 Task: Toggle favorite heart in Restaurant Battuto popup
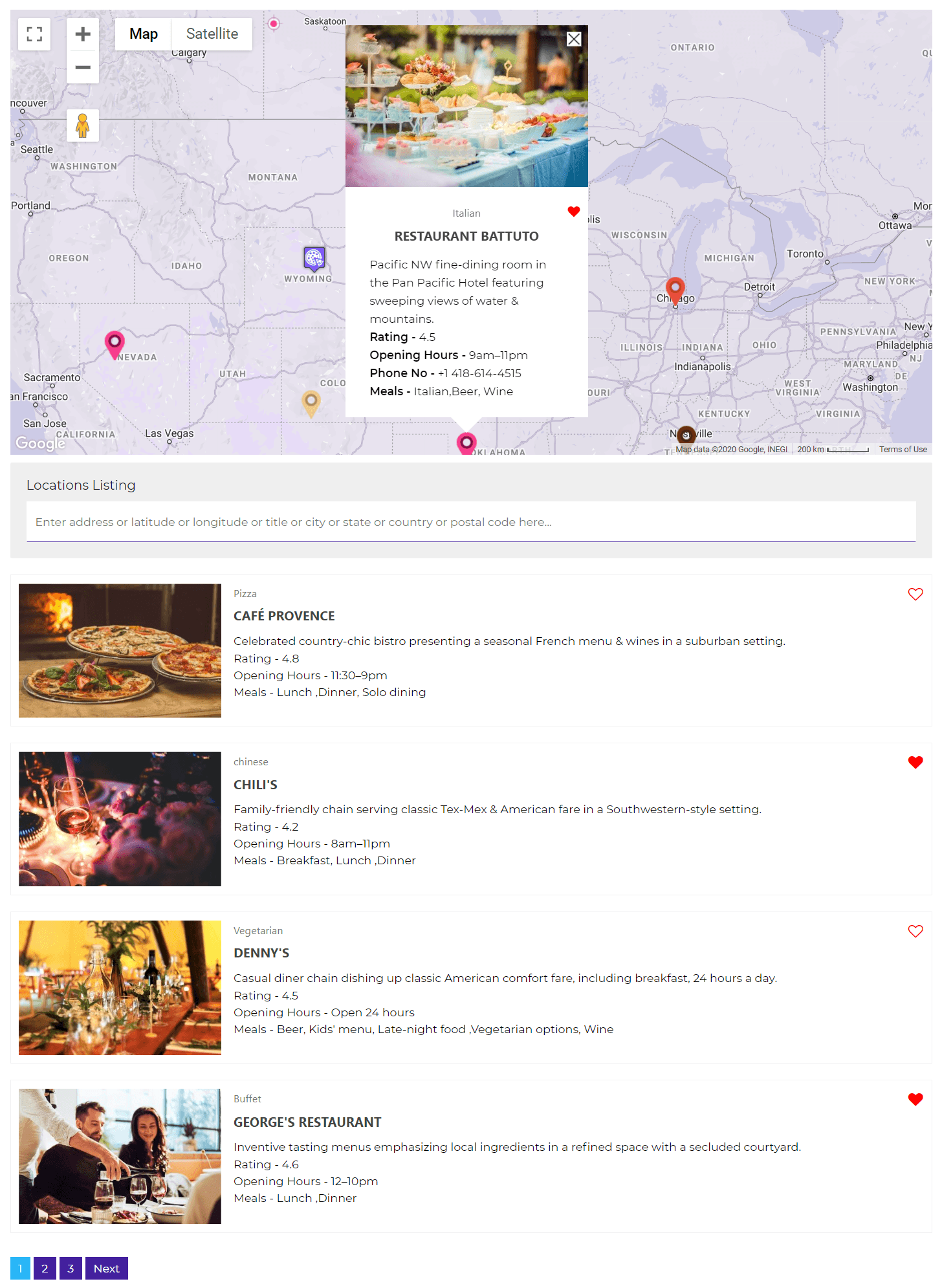pyautogui.click(x=574, y=212)
